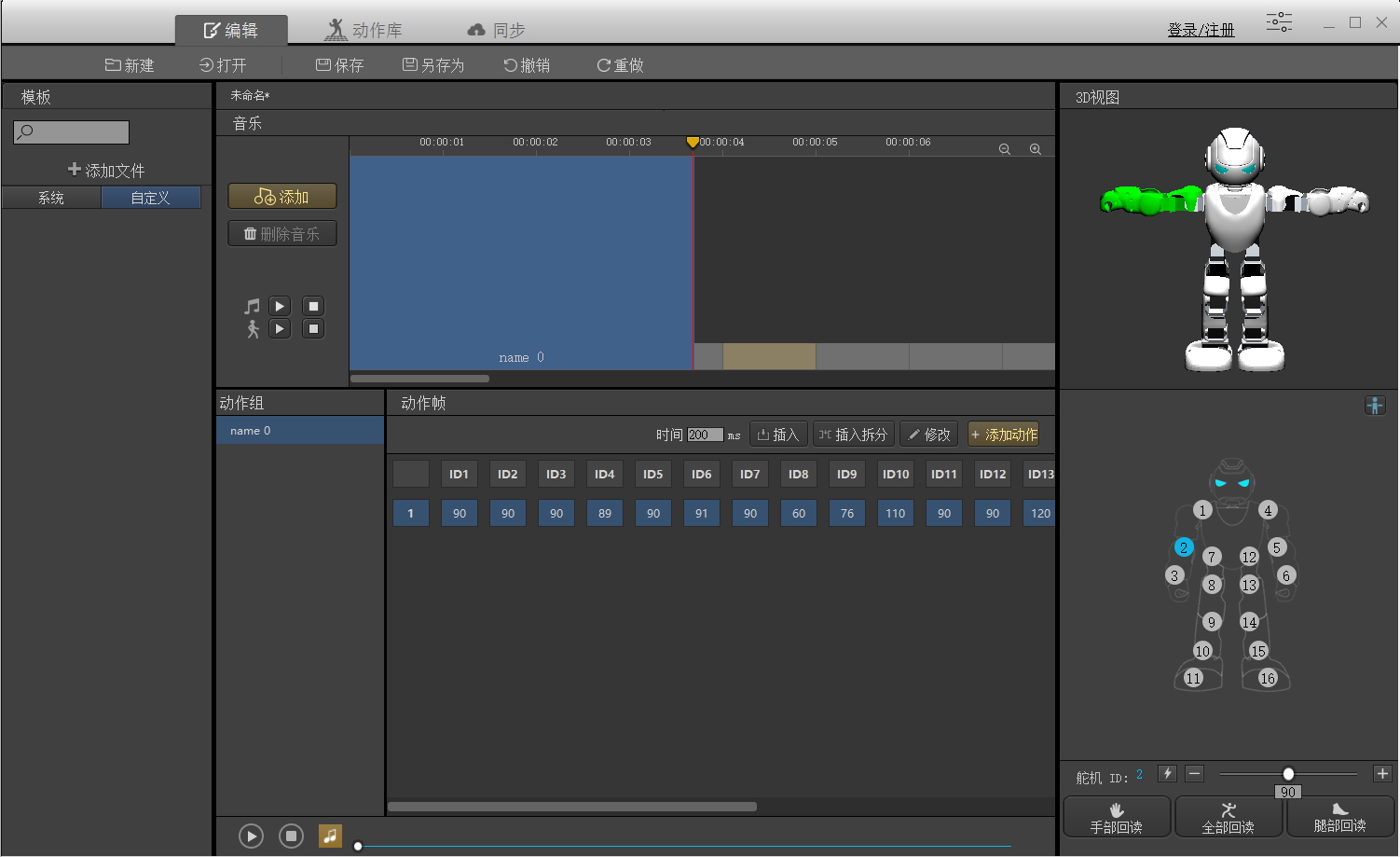This screenshot has height=857, width=1400.
Task: Play the music track preview
Action: coord(280,306)
